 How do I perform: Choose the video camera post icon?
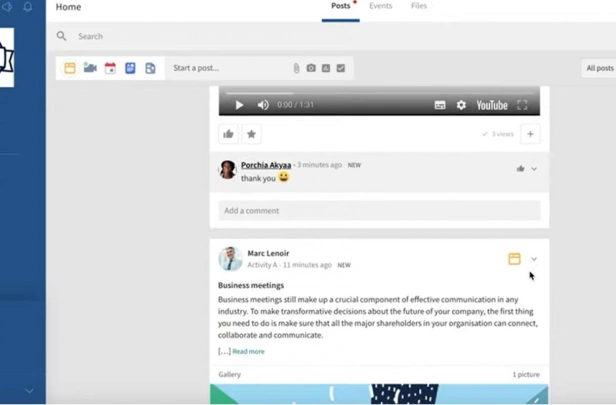(90, 68)
